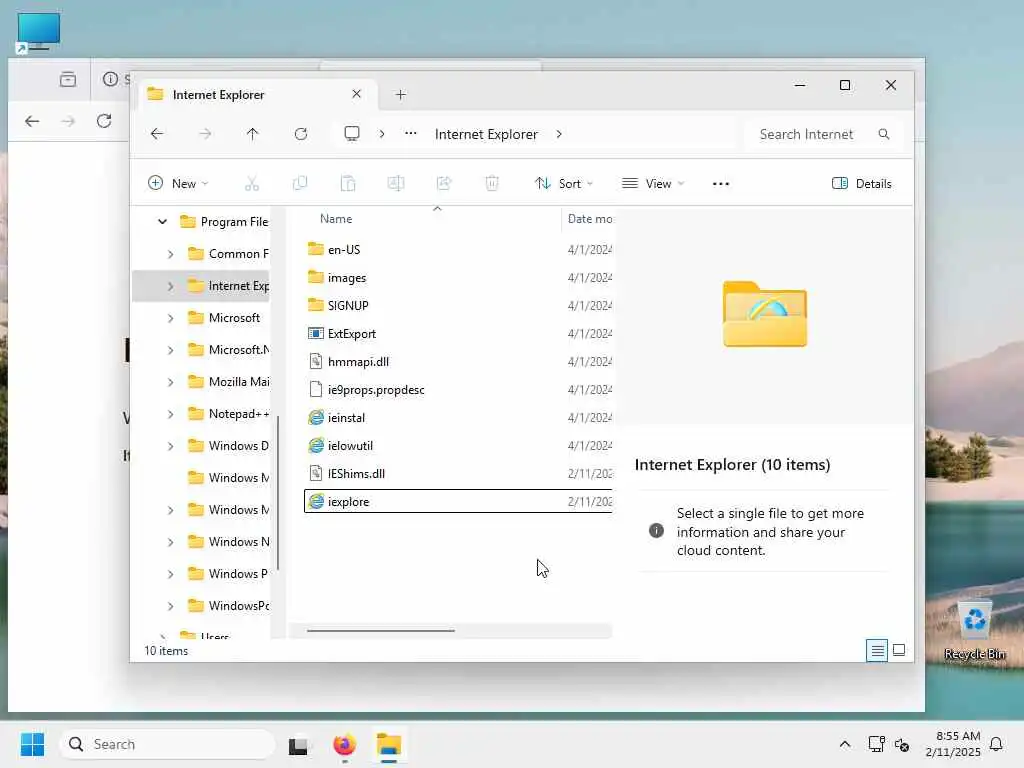
Task: Select ielowutil application icon
Action: point(316,445)
